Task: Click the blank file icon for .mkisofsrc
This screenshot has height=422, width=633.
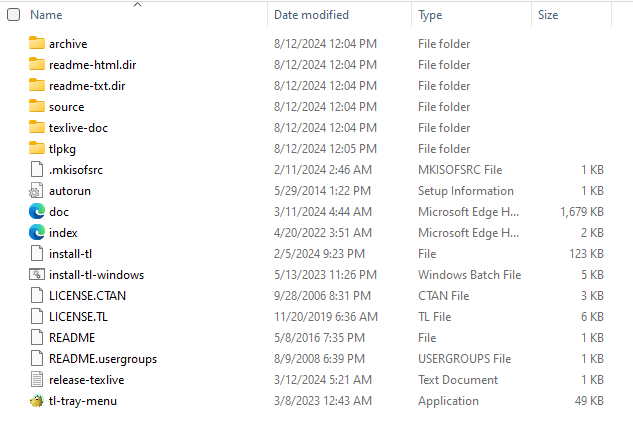Action: [x=37, y=169]
